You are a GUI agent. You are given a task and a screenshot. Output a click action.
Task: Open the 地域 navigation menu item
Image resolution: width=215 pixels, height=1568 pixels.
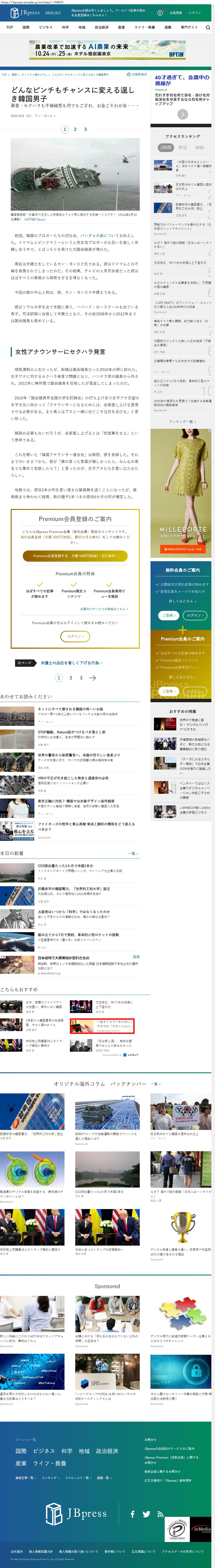click(x=82, y=27)
